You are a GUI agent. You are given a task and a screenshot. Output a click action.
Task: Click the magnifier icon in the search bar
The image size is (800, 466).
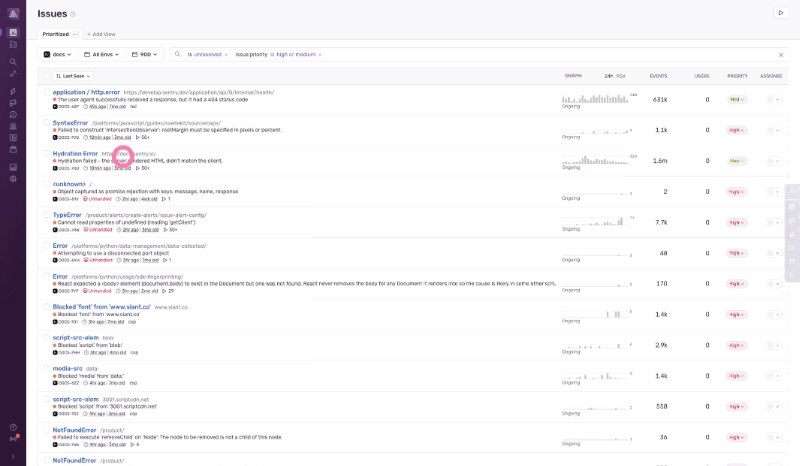coord(178,54)
